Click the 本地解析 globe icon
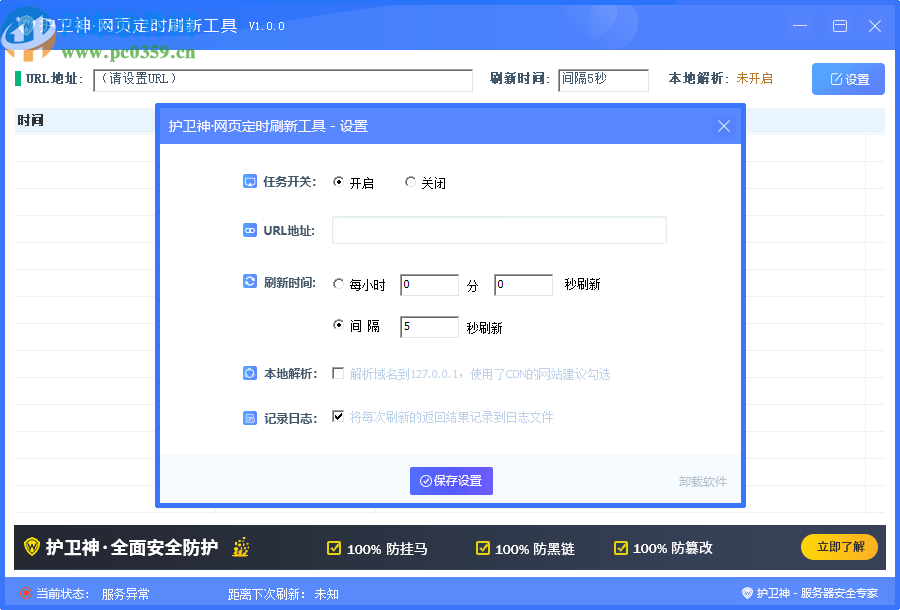This screenshot has width=900, height=610. pyautogui.click(x=248, y=373)
